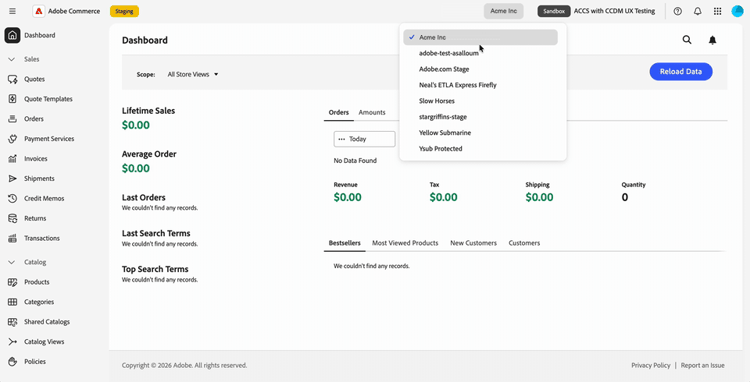Click the Transactions sidebar icon
750x382 pixels.
12,238
